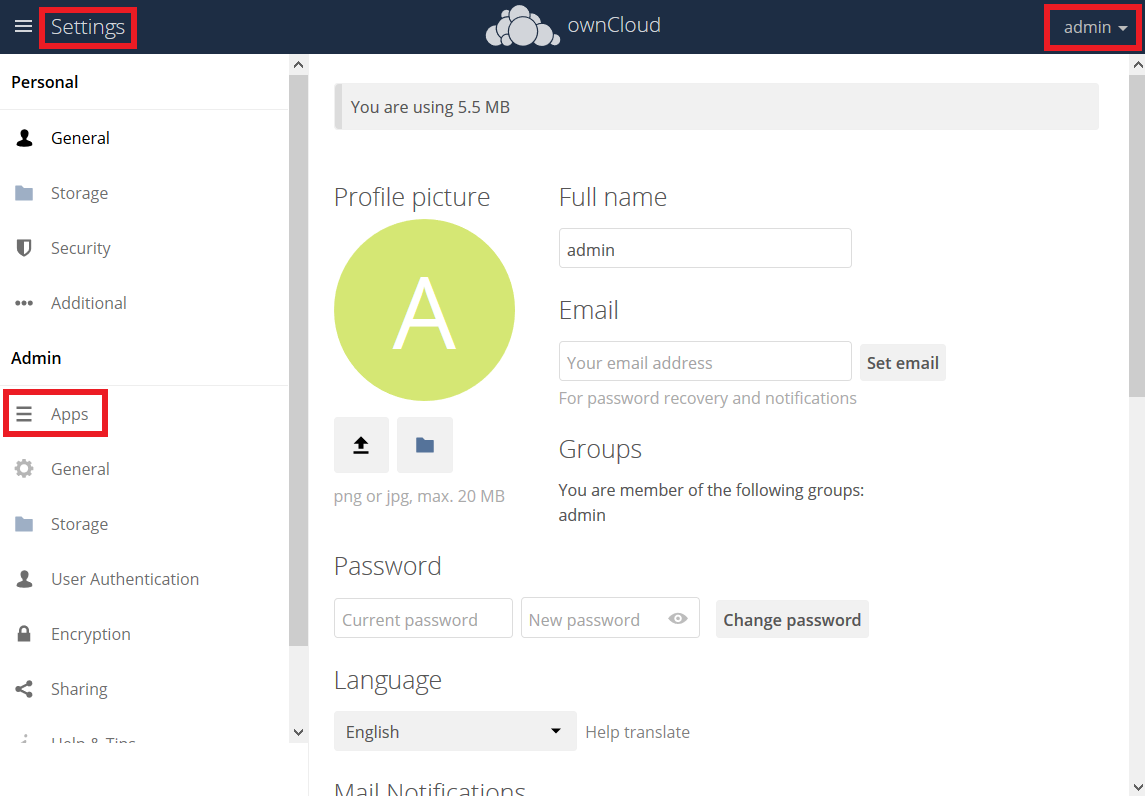Image resolution: width=1145 pixels, height=796 pixels.
Task: Open User Authentication settings
Action: 125,579
